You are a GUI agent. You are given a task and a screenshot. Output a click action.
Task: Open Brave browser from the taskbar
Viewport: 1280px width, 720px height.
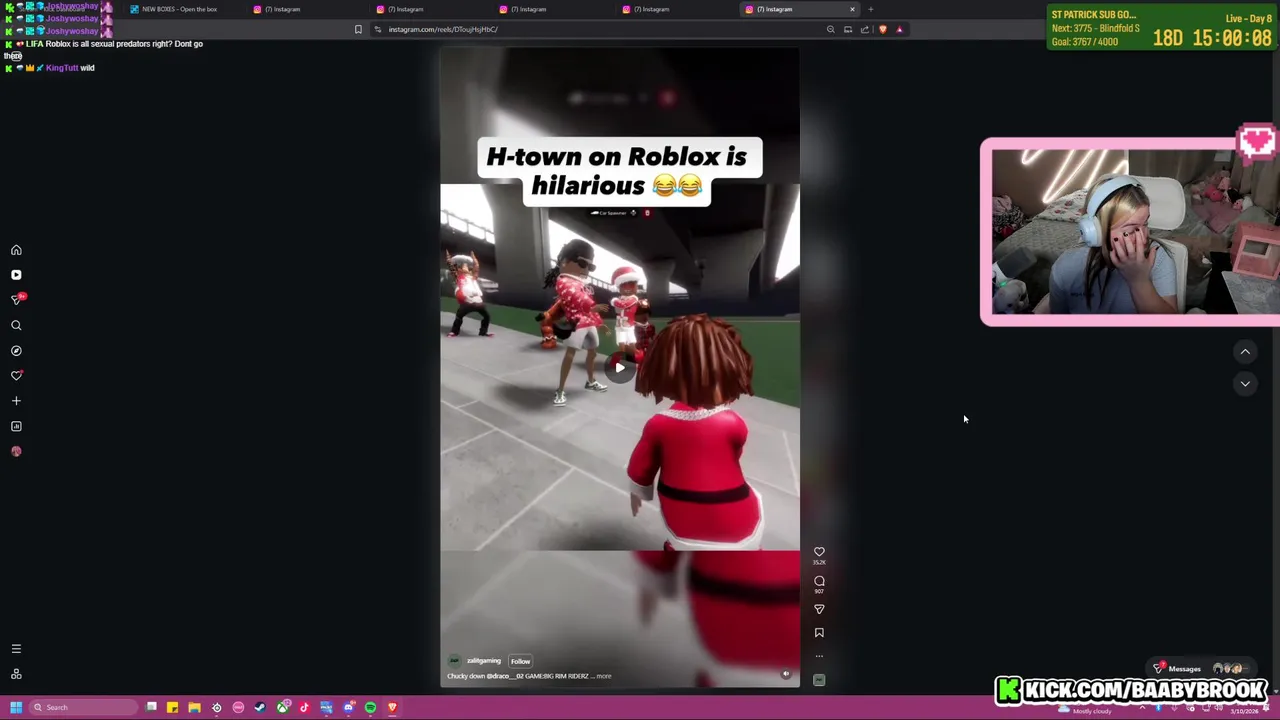392,708
